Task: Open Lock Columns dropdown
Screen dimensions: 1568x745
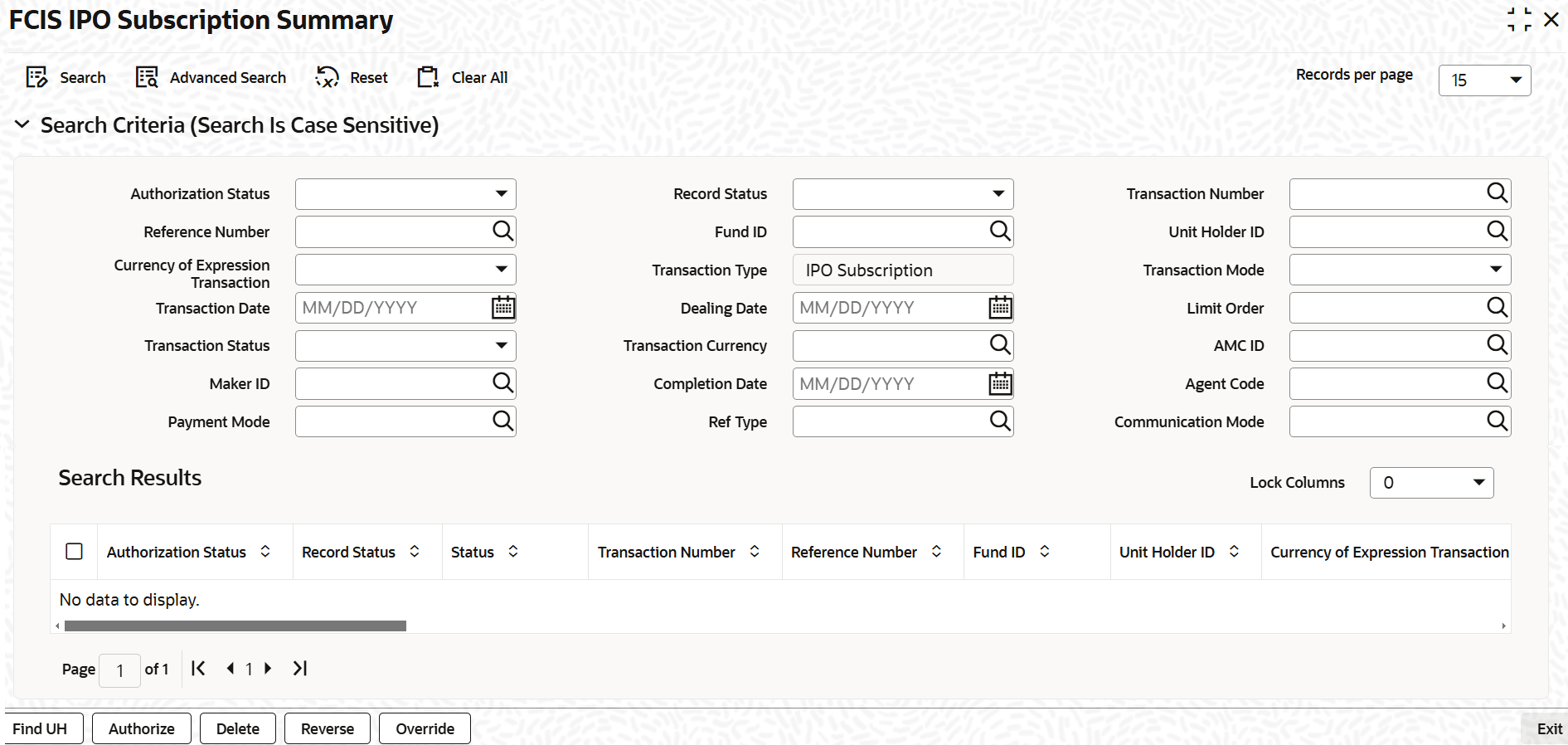Action: click(x=1431, y=483)
